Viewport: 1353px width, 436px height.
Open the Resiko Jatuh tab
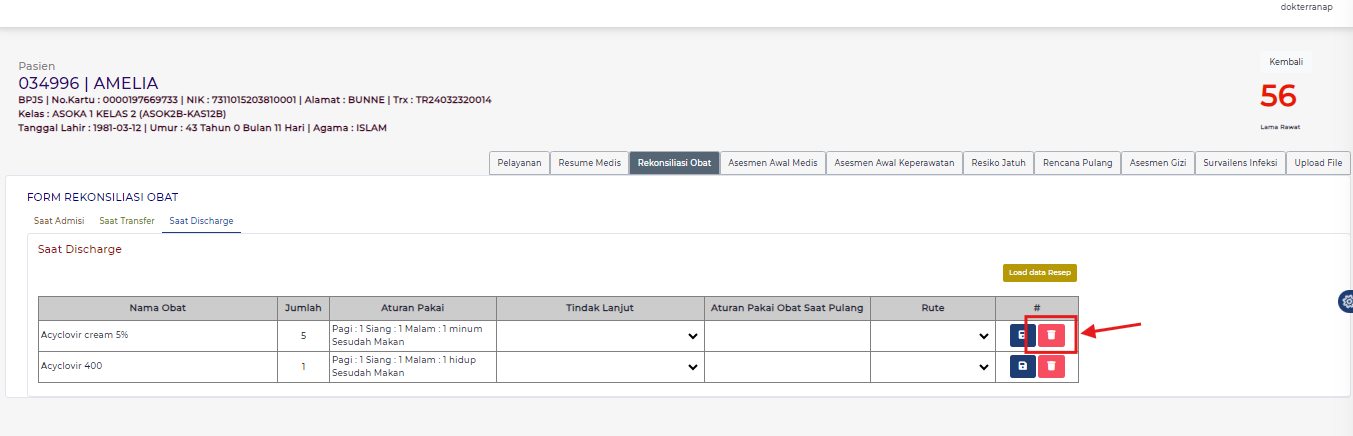tap(998, 163)
